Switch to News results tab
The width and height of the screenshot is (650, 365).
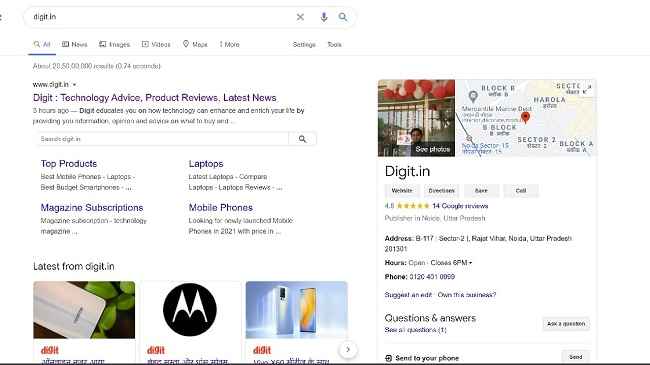(75, 44)
